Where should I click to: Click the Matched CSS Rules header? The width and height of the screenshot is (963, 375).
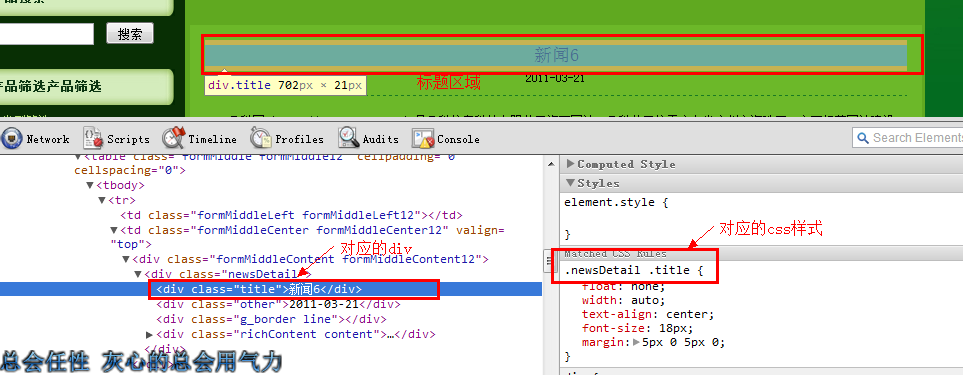point(615,253)
